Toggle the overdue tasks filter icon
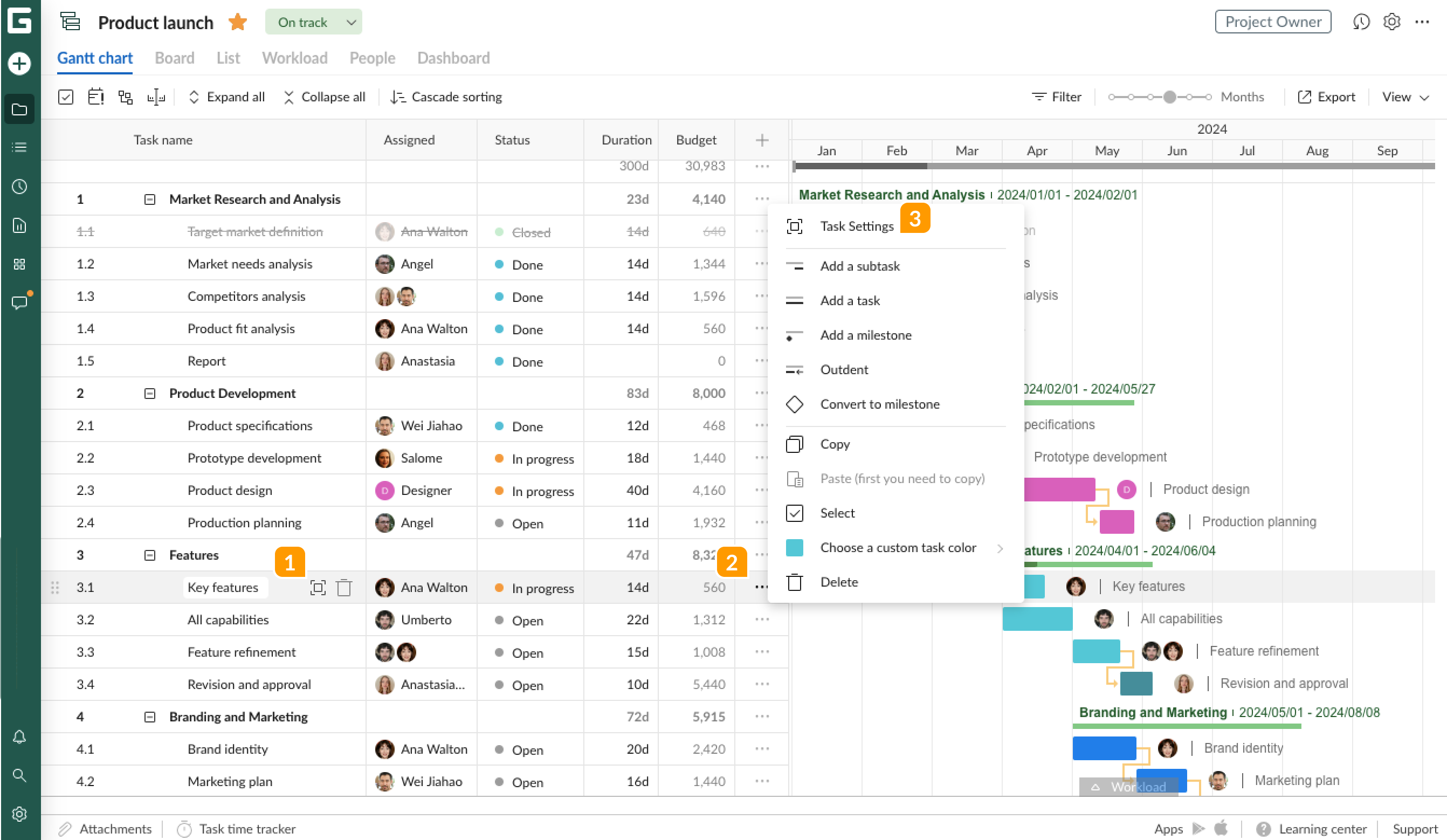 coord(96,97)
